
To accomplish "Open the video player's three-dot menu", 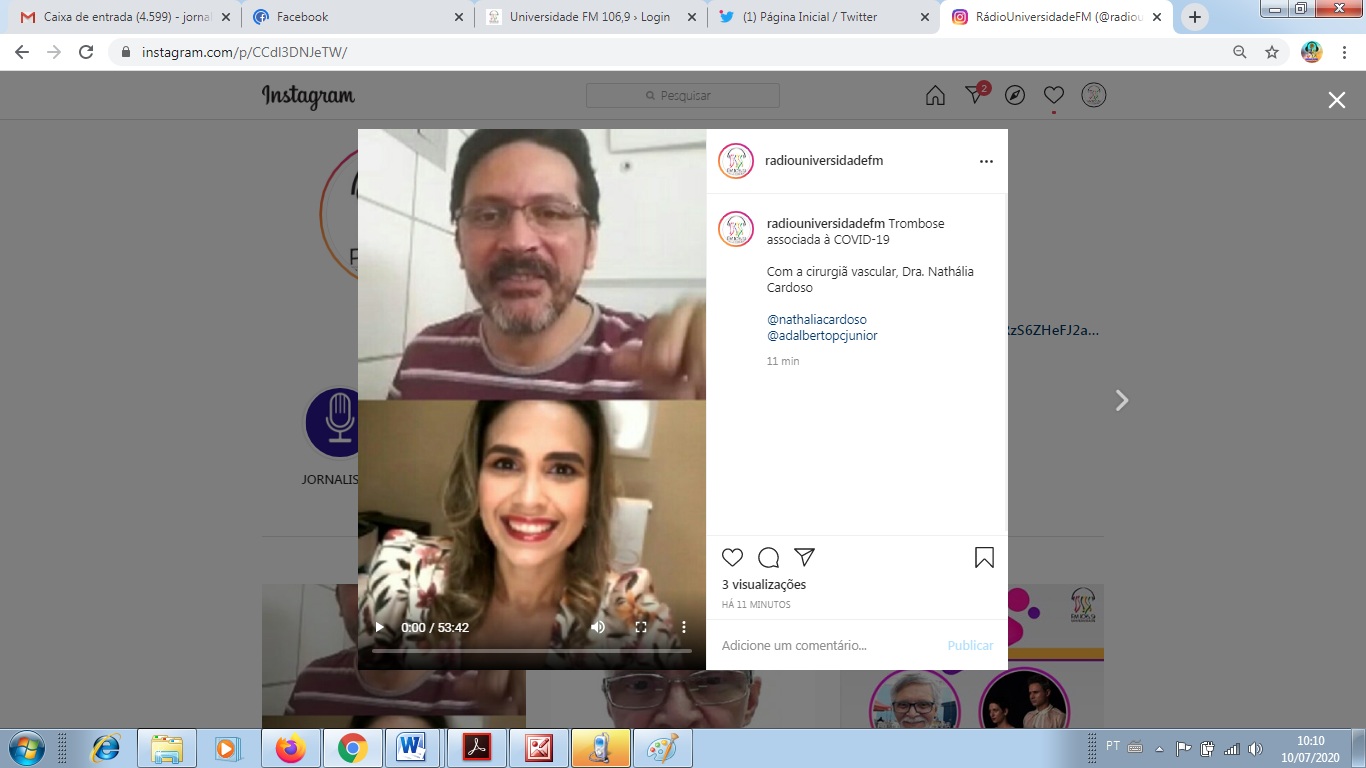I will click(684, 627).
